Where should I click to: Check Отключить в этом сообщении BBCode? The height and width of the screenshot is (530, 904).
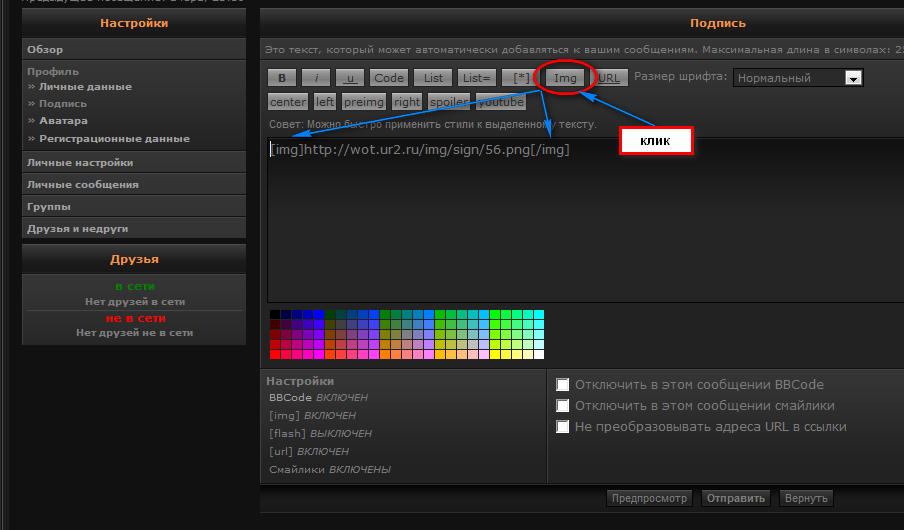click(563, 385)
